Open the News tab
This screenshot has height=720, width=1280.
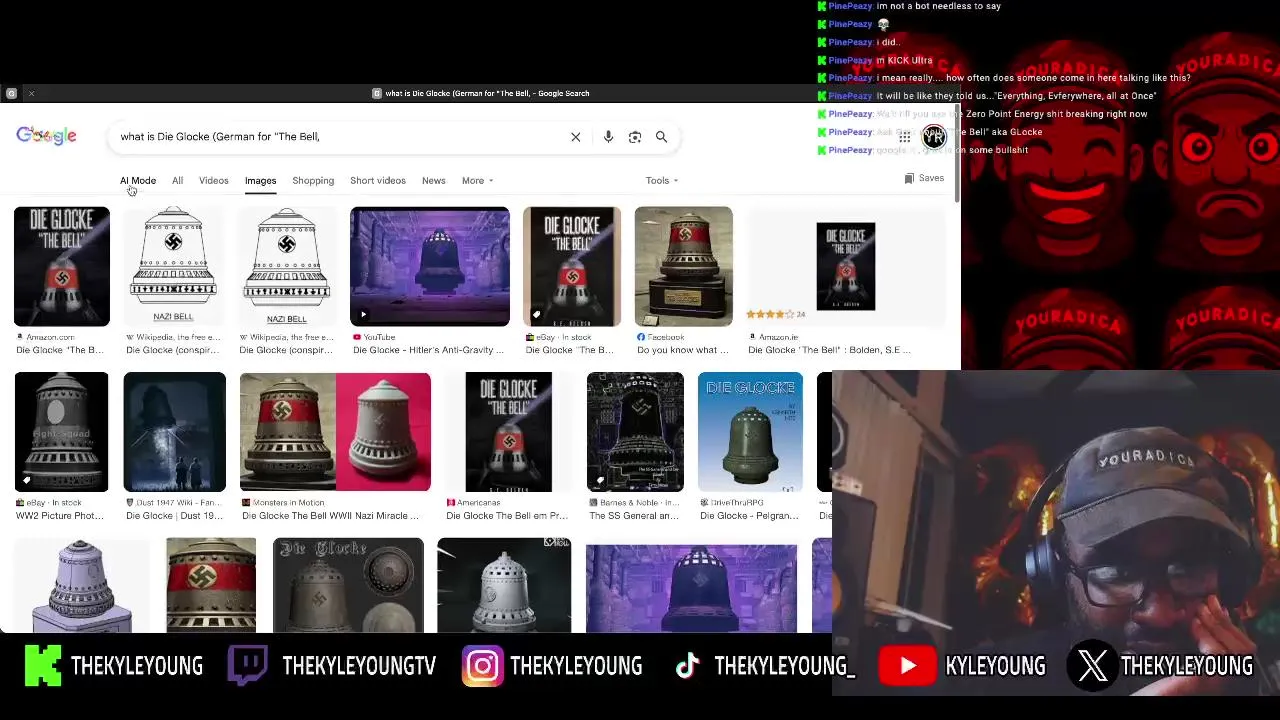(x=433, y=180)
